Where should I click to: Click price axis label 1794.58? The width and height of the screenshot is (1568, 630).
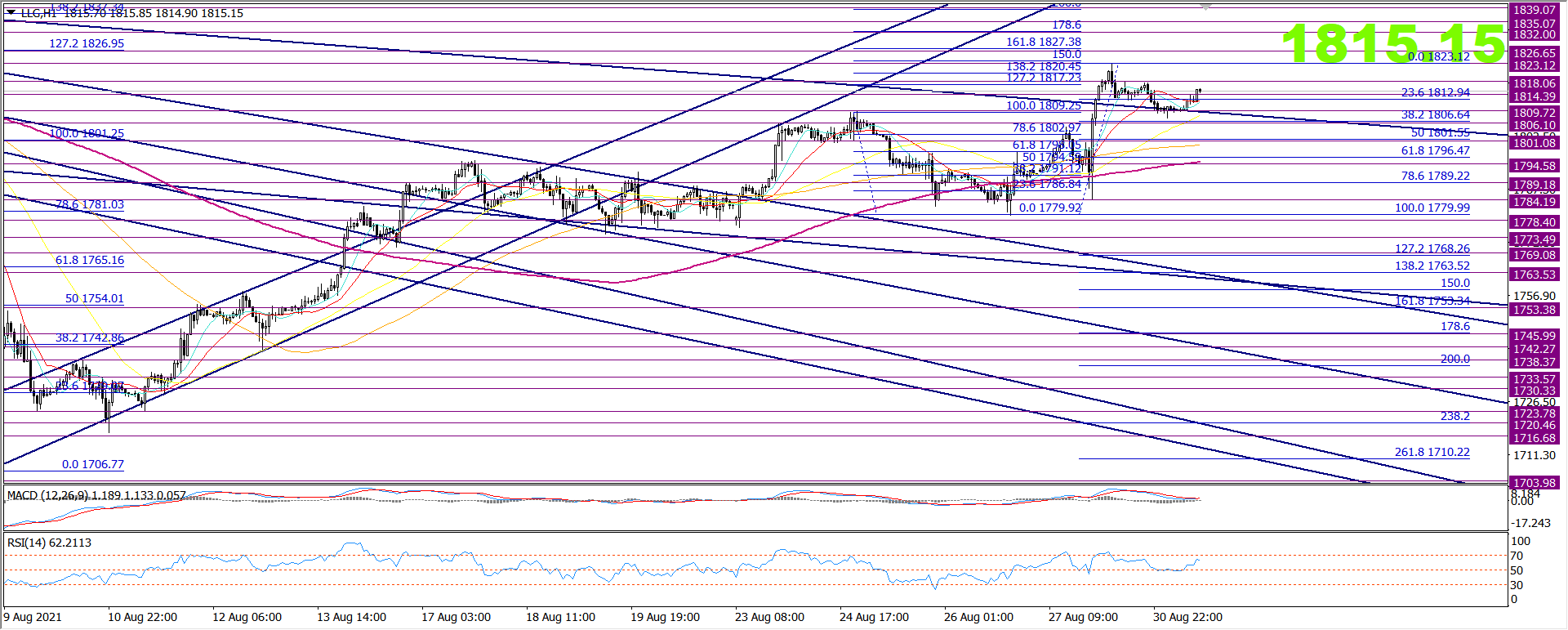tap(1535, 166)
